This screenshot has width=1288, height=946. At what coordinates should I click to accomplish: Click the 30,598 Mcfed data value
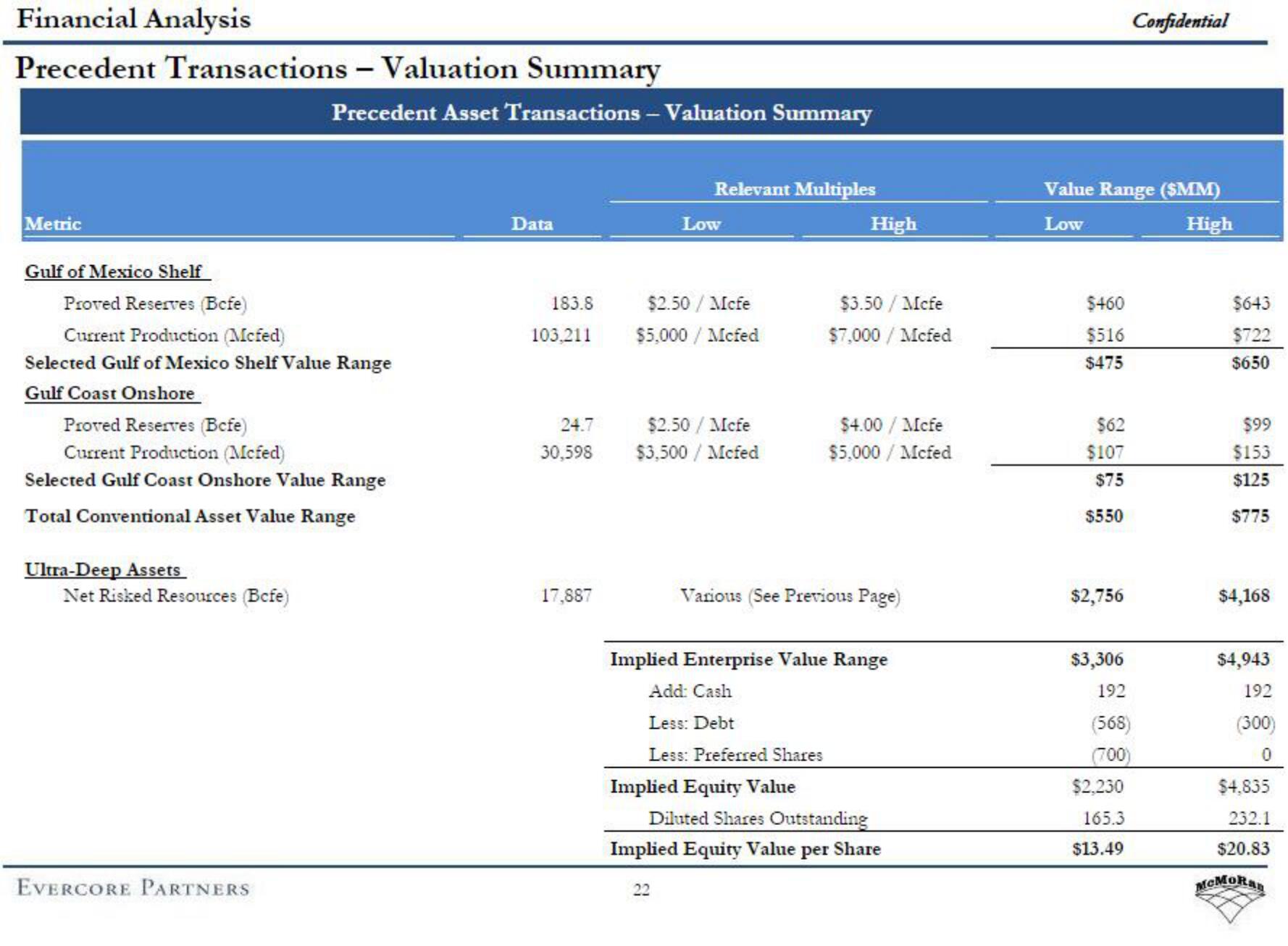tap(566, 453)
